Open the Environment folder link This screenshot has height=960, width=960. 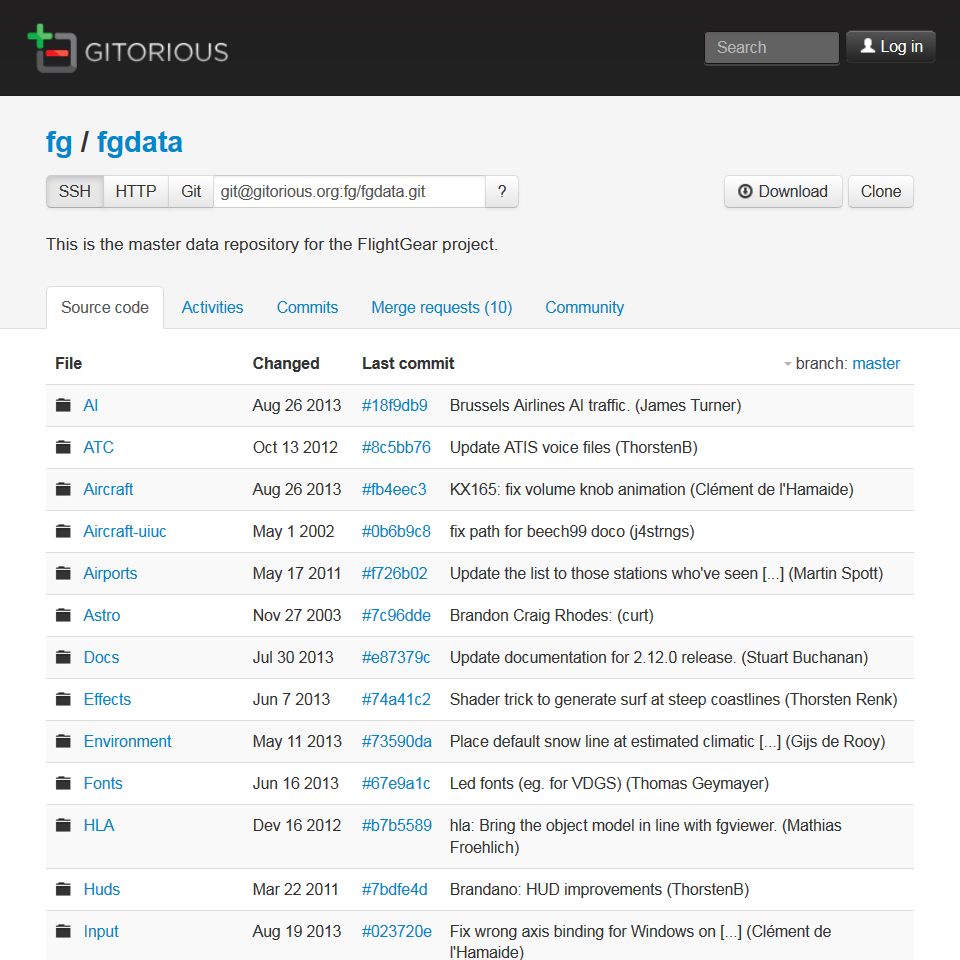[127, 741]
